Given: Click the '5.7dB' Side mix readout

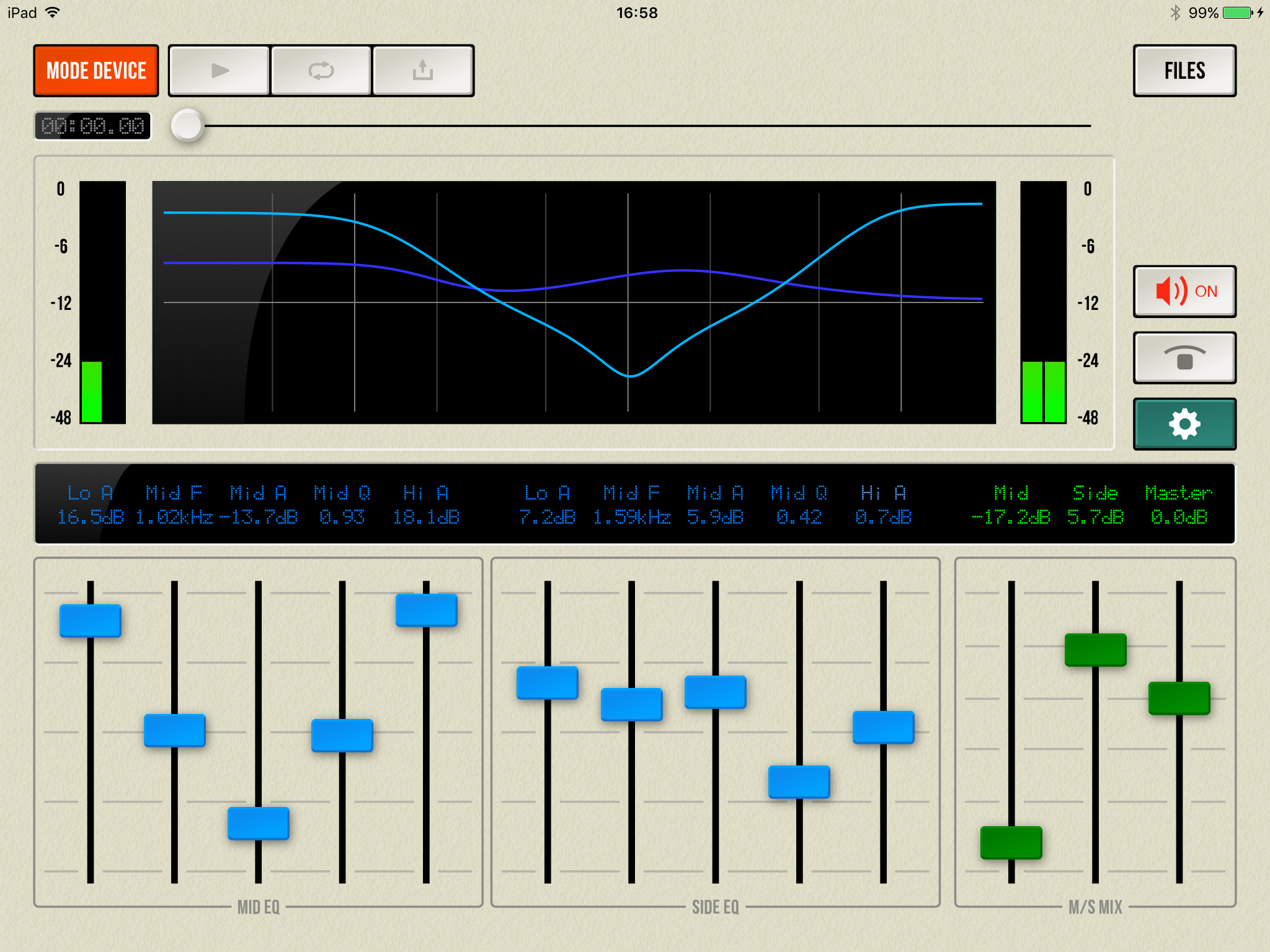Looking at the screenshot, I should [x=1095, y=517].
